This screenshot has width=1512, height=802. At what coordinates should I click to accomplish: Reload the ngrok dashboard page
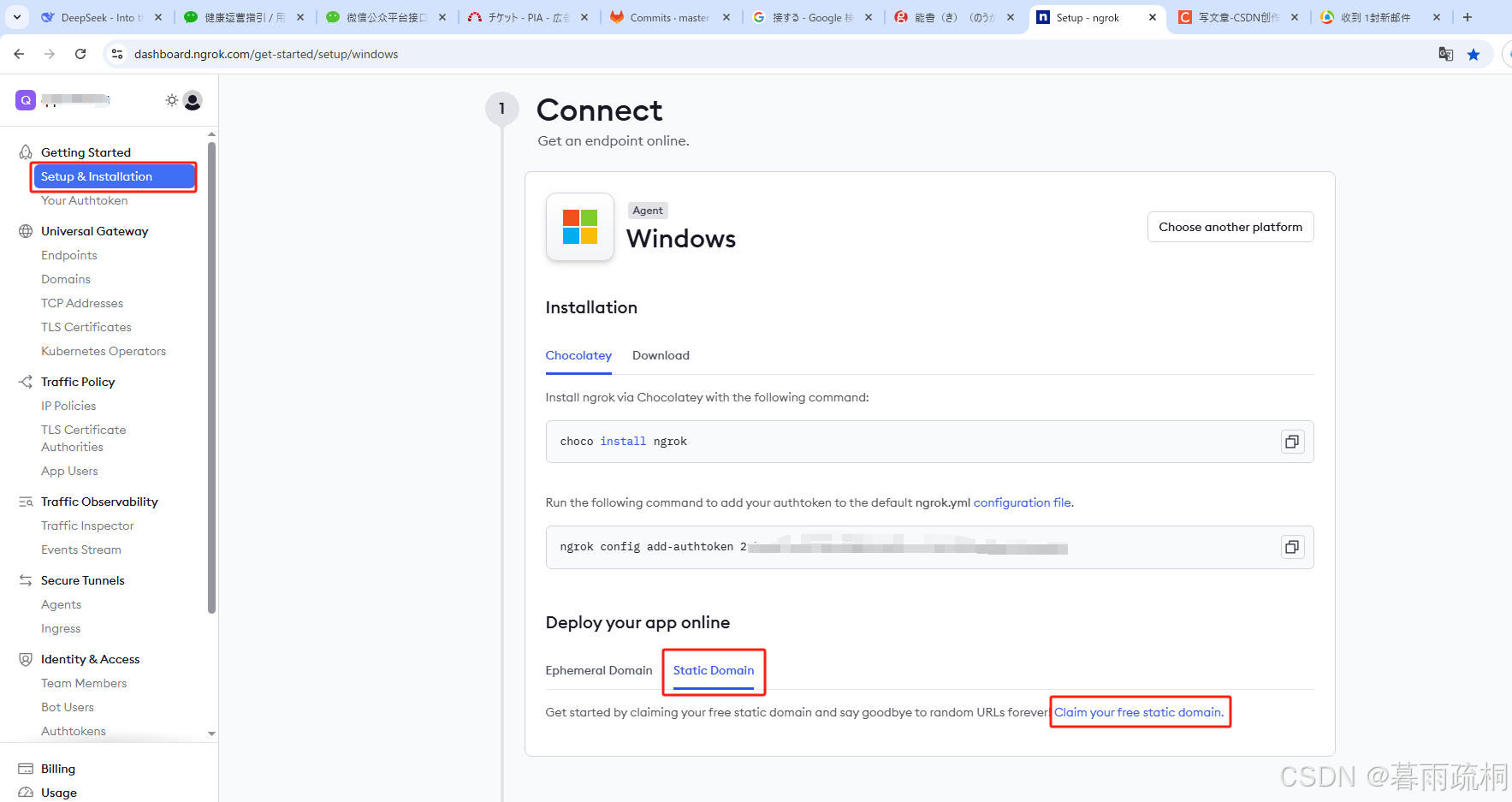(80, 54)
